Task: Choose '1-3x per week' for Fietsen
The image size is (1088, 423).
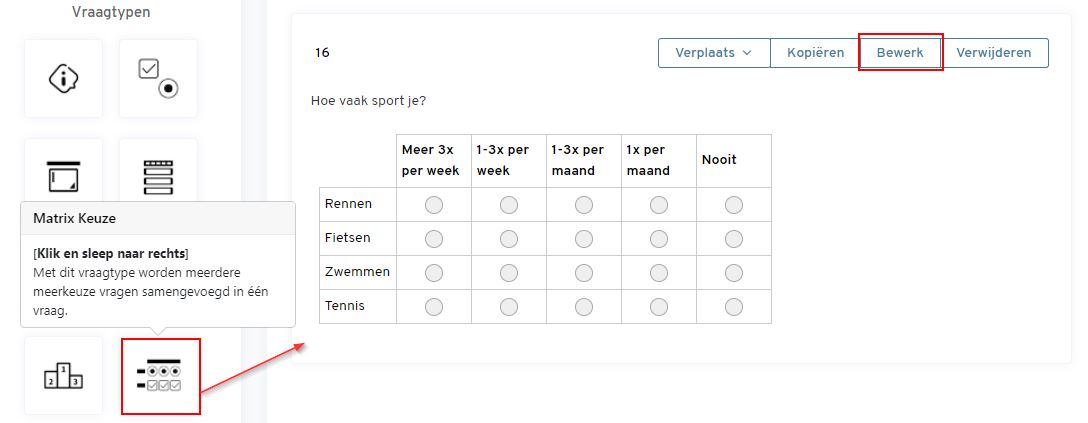Action: [x=509, y=239]
